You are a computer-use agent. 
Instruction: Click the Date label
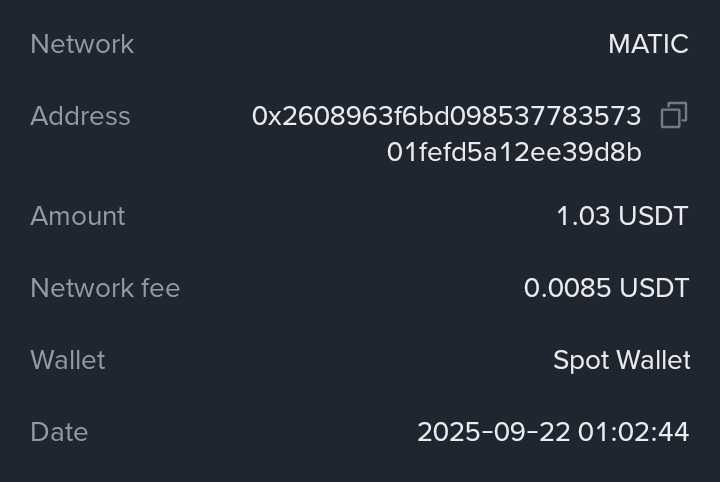[x=59, y=432]
